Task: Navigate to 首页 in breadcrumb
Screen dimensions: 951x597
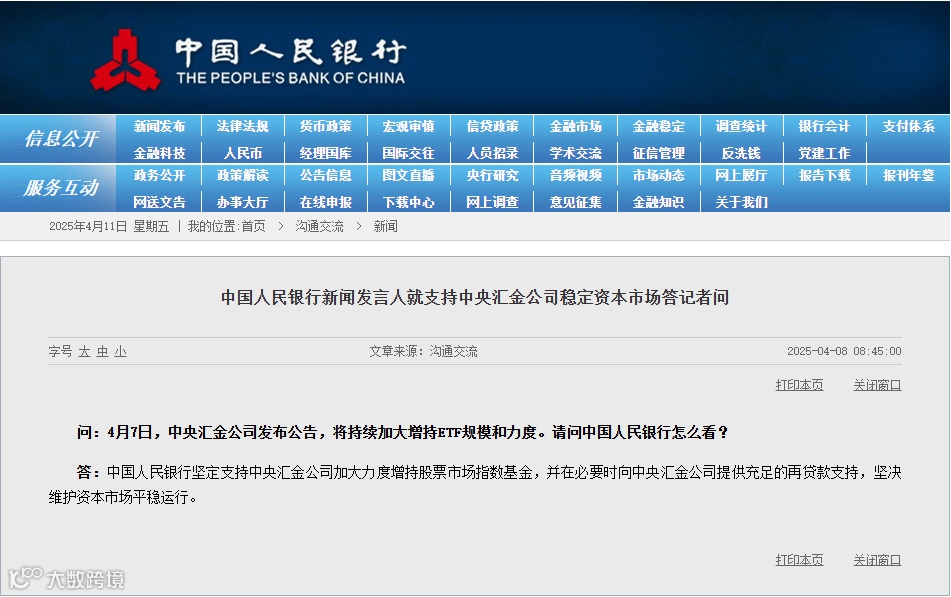Action: (x=253, y=226)
